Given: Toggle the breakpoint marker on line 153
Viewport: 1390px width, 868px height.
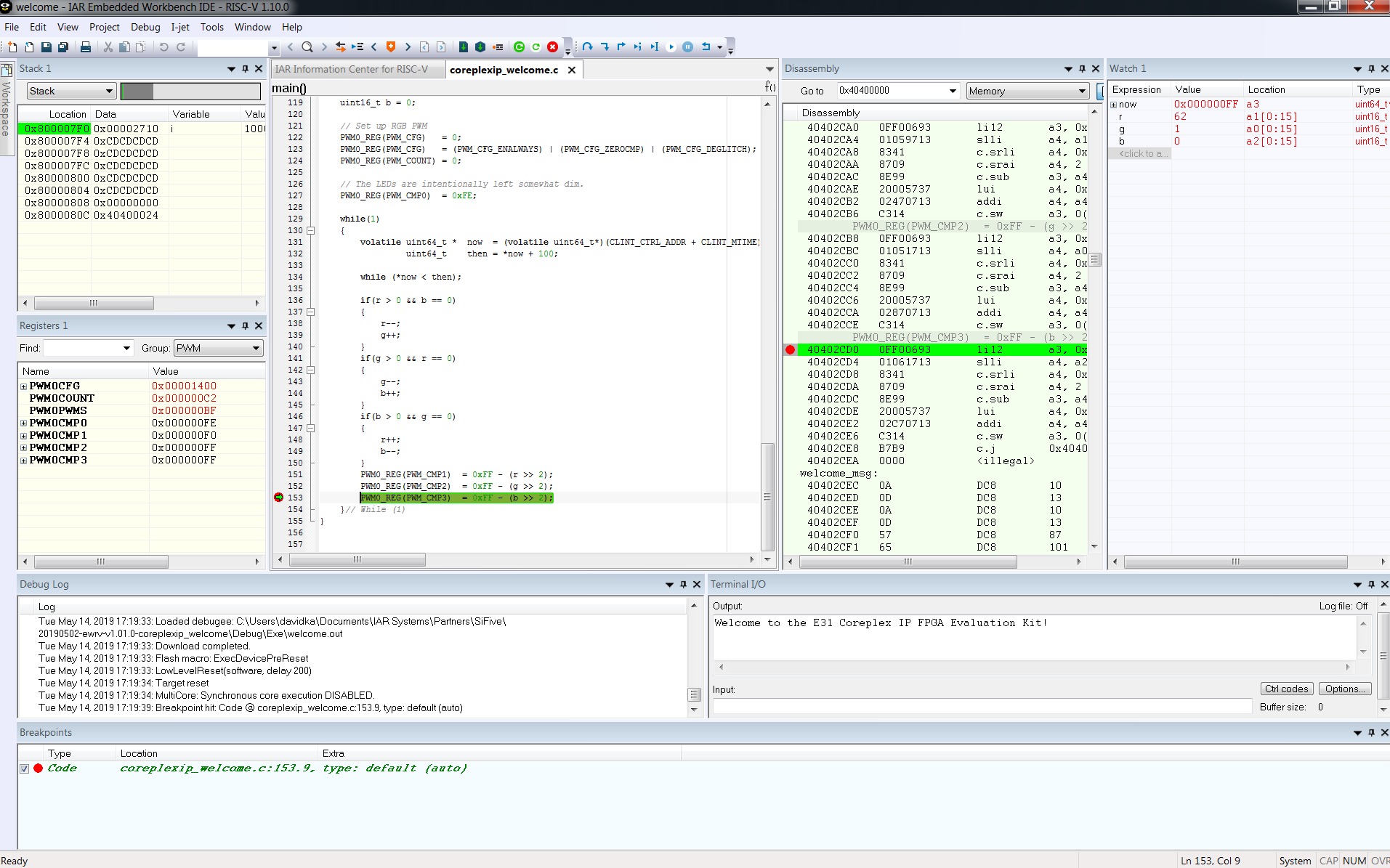Looking at the screenshot, I should (x=278, y=498).
